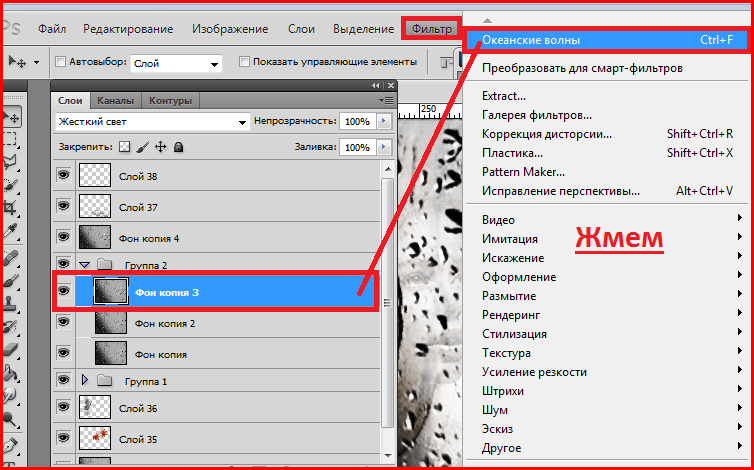Select the Rectangular Marquee tool
Viewport: 754px width, 470px height.
coord(10,139)
